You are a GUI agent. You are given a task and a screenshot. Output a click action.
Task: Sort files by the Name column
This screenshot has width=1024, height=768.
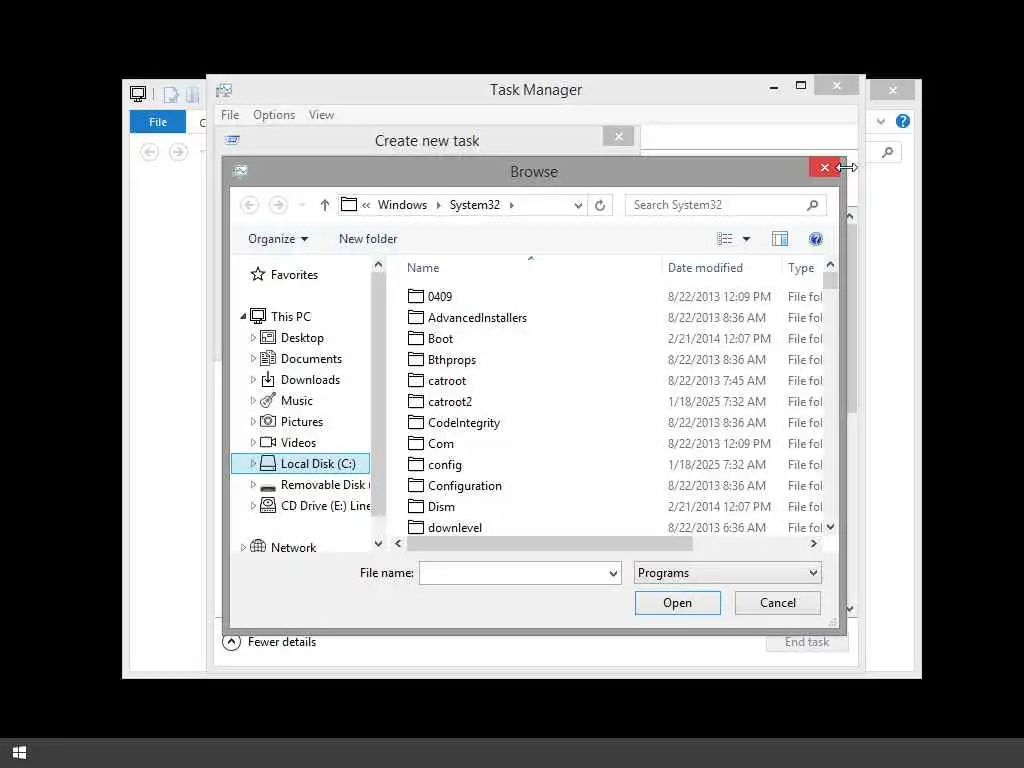tap(423, 268)
